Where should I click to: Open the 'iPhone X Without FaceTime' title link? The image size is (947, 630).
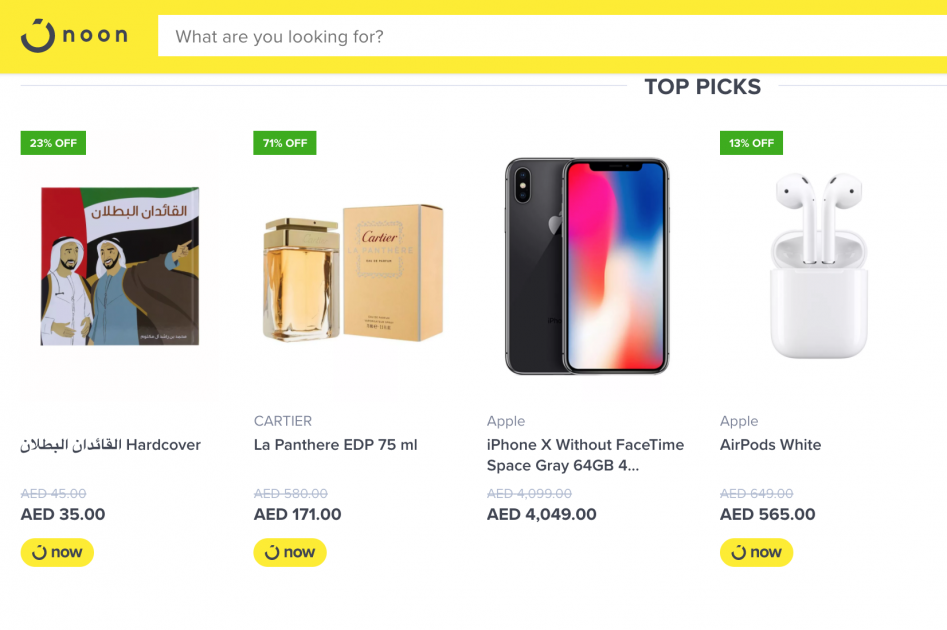coord(585,445)
